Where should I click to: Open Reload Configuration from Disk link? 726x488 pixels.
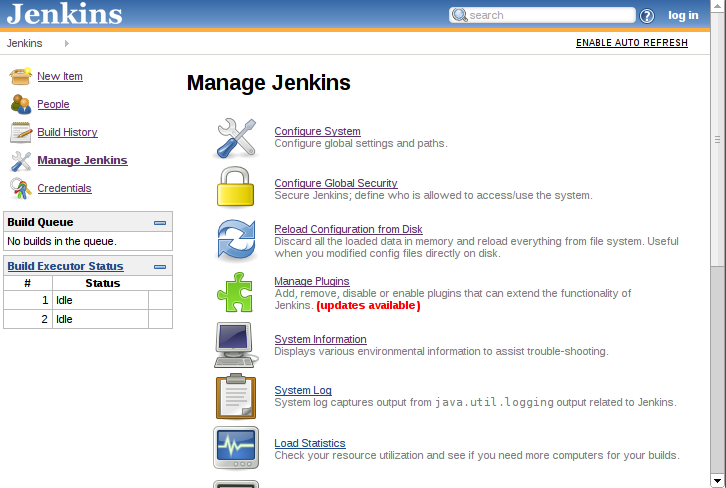point(348,229)
